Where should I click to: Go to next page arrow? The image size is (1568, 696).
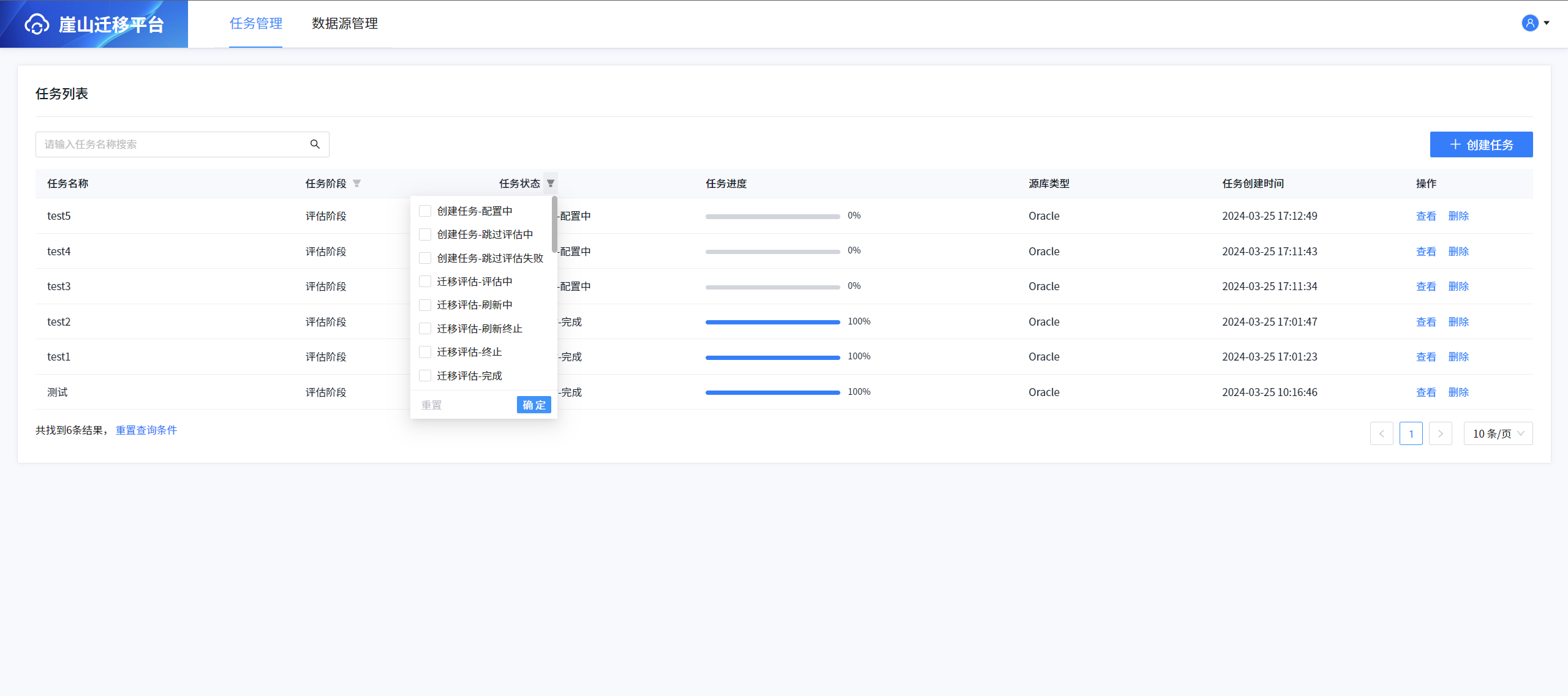pos(1440,433)
